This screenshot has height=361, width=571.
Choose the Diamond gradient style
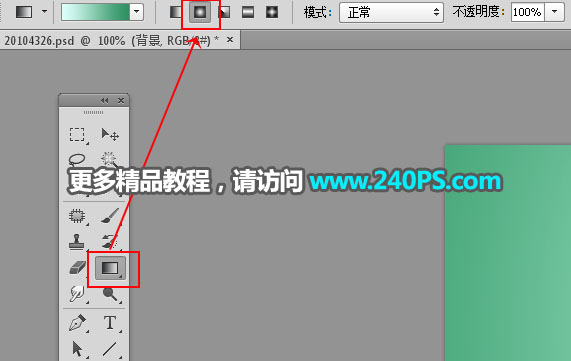pyautogui.click(x=272, y=12)
